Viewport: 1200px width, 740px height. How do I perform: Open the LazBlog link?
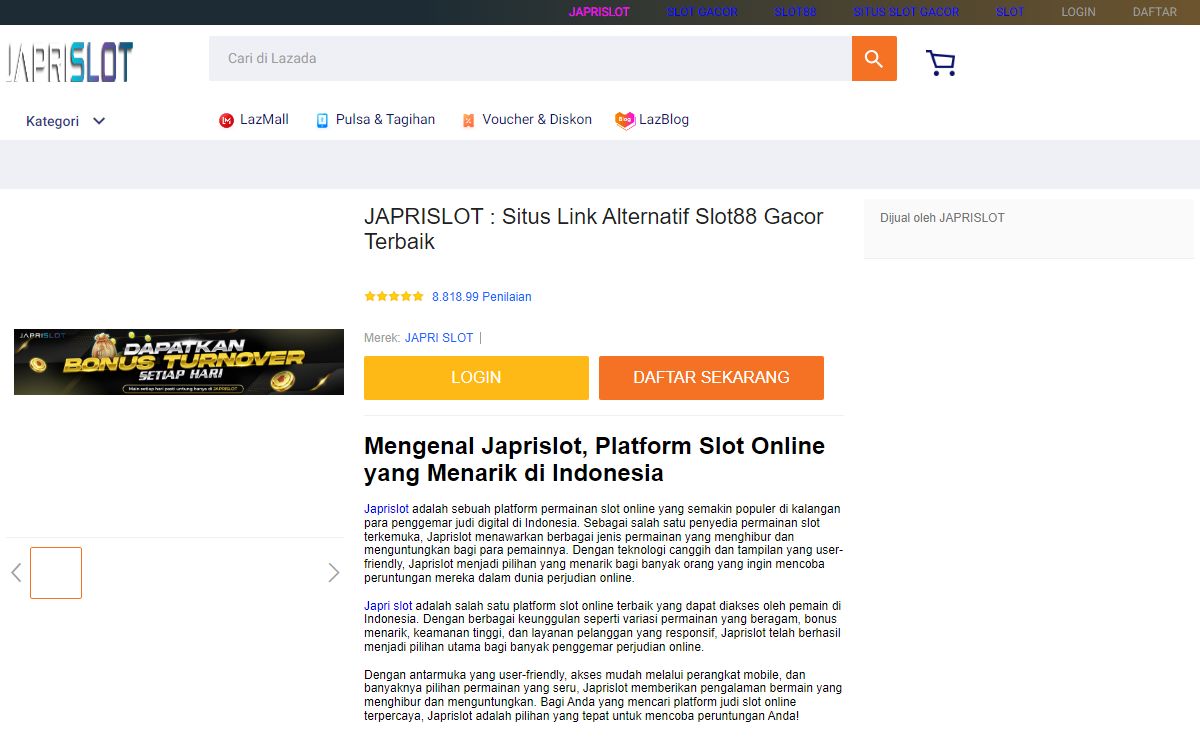(x=664, y=119)
